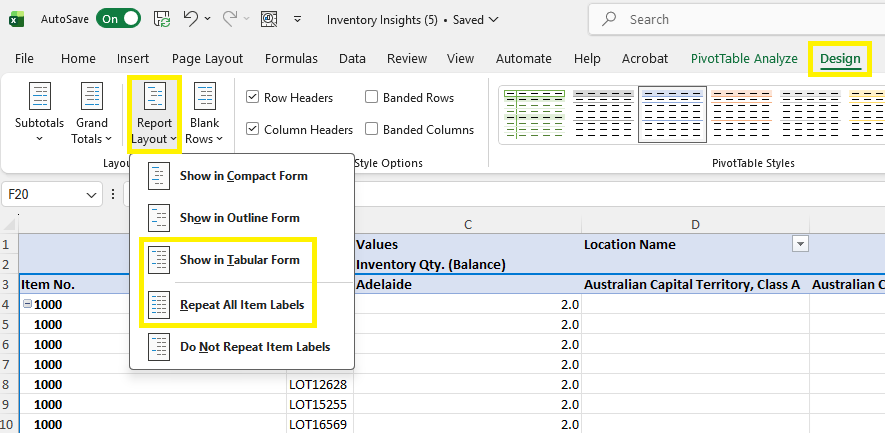Collapse the Item No. 1000 group
This screenshot has height=433, width=885.
27,304
